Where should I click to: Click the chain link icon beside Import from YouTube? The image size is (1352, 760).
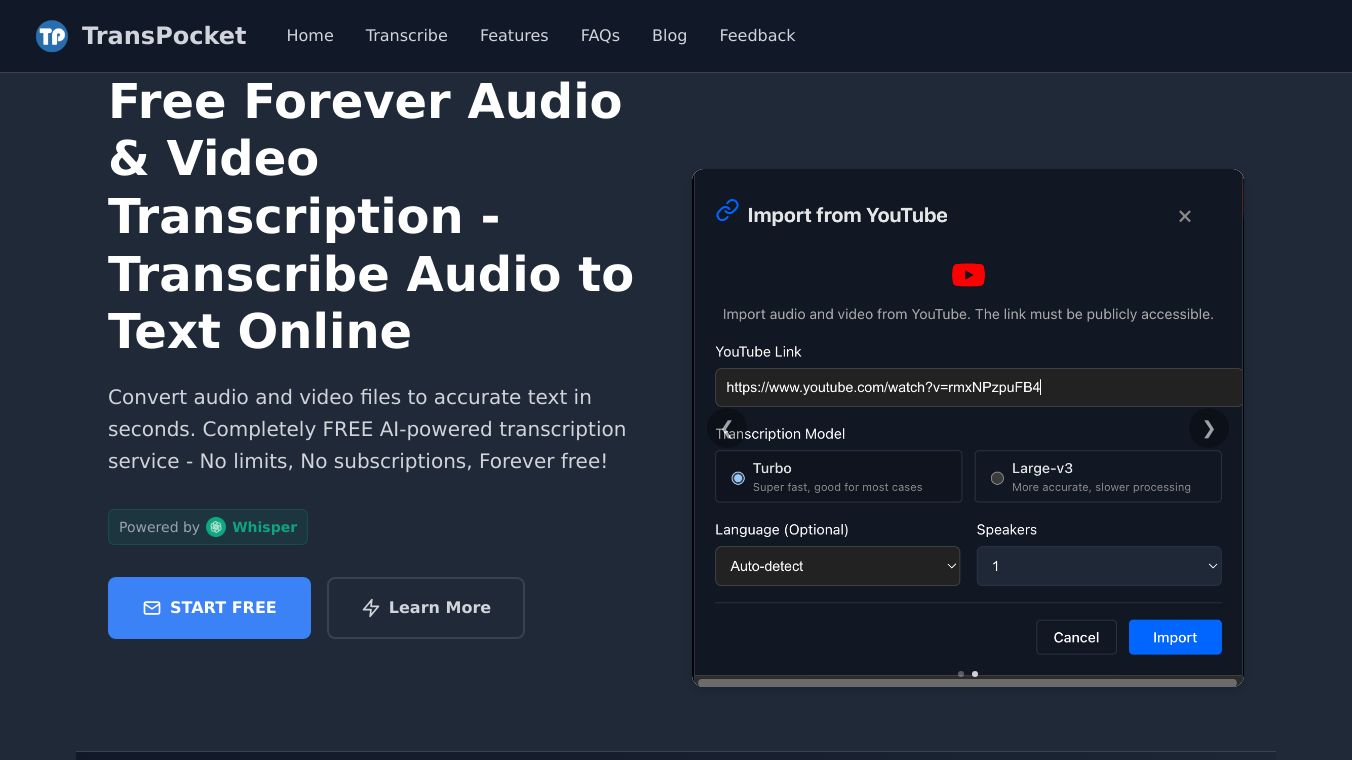[727, 211]
